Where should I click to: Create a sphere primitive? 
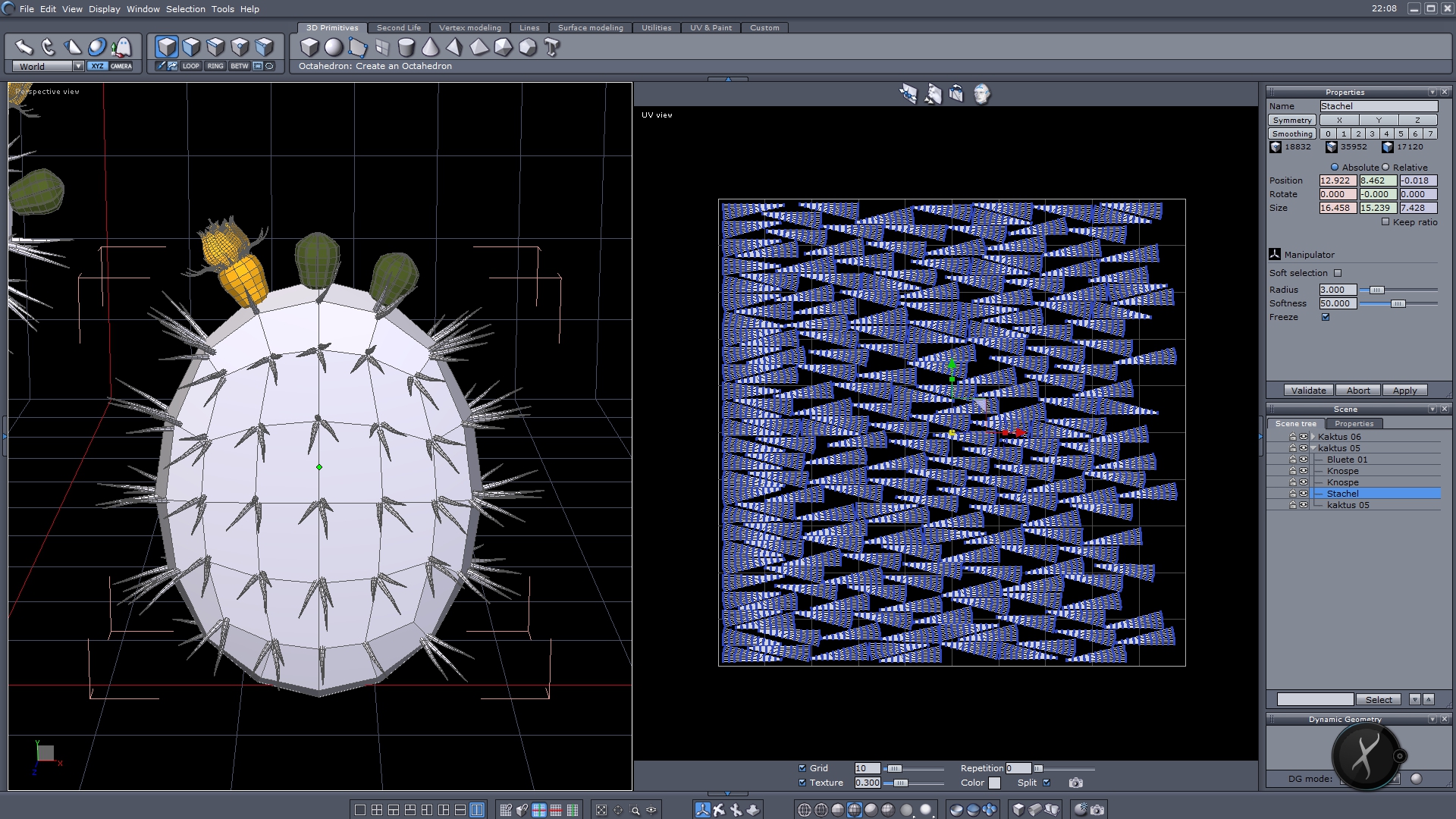tap(334, 47)
